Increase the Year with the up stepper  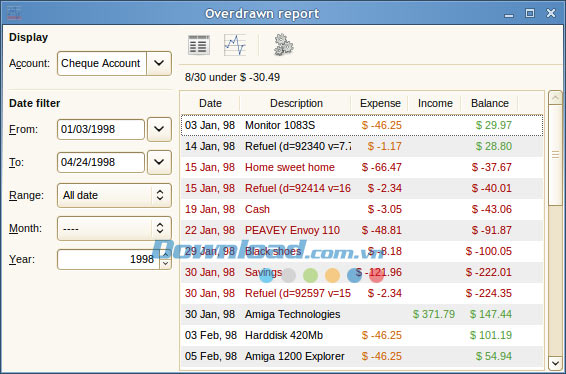pos(165,254)
